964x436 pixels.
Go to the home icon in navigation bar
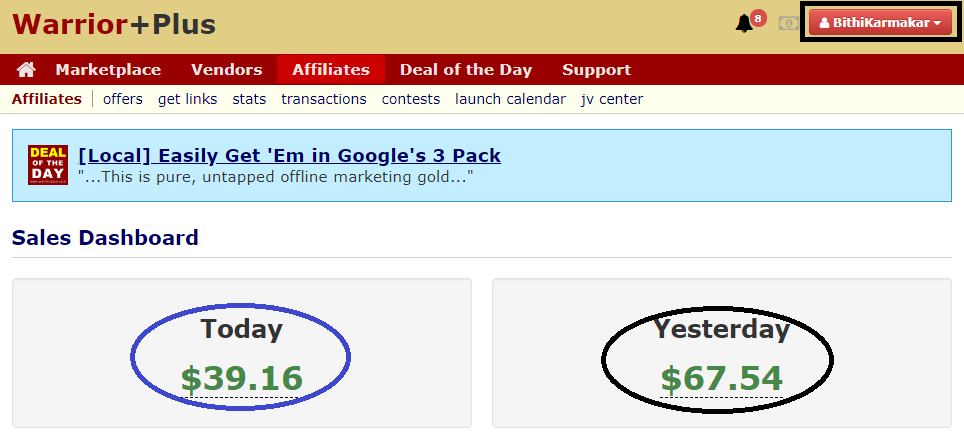click(26, 69)
